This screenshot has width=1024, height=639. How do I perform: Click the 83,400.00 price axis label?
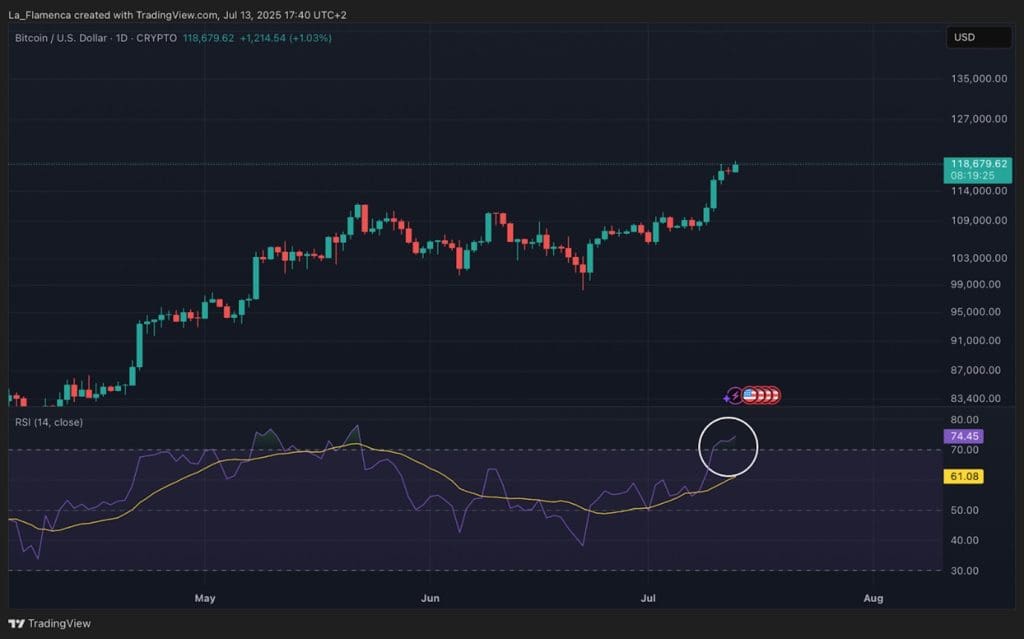(976, 398)
